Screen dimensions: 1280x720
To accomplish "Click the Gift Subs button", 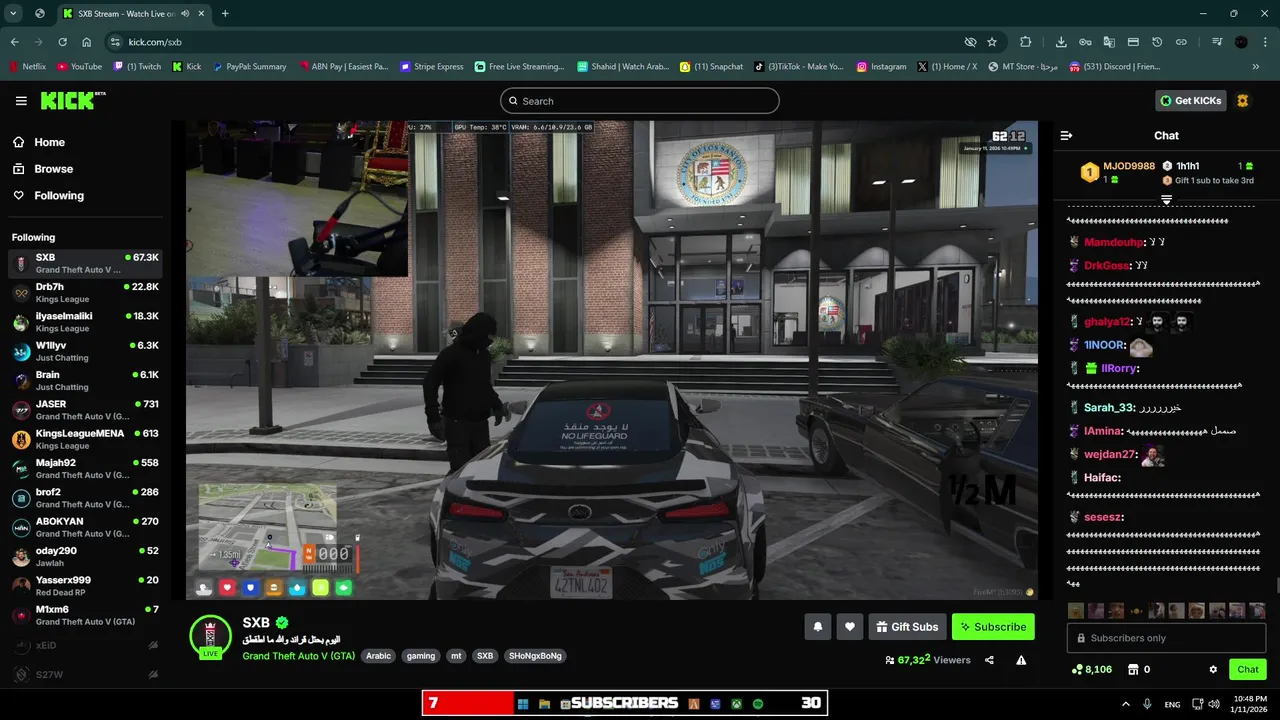I will pyautogui.click(x=907, y=627).
